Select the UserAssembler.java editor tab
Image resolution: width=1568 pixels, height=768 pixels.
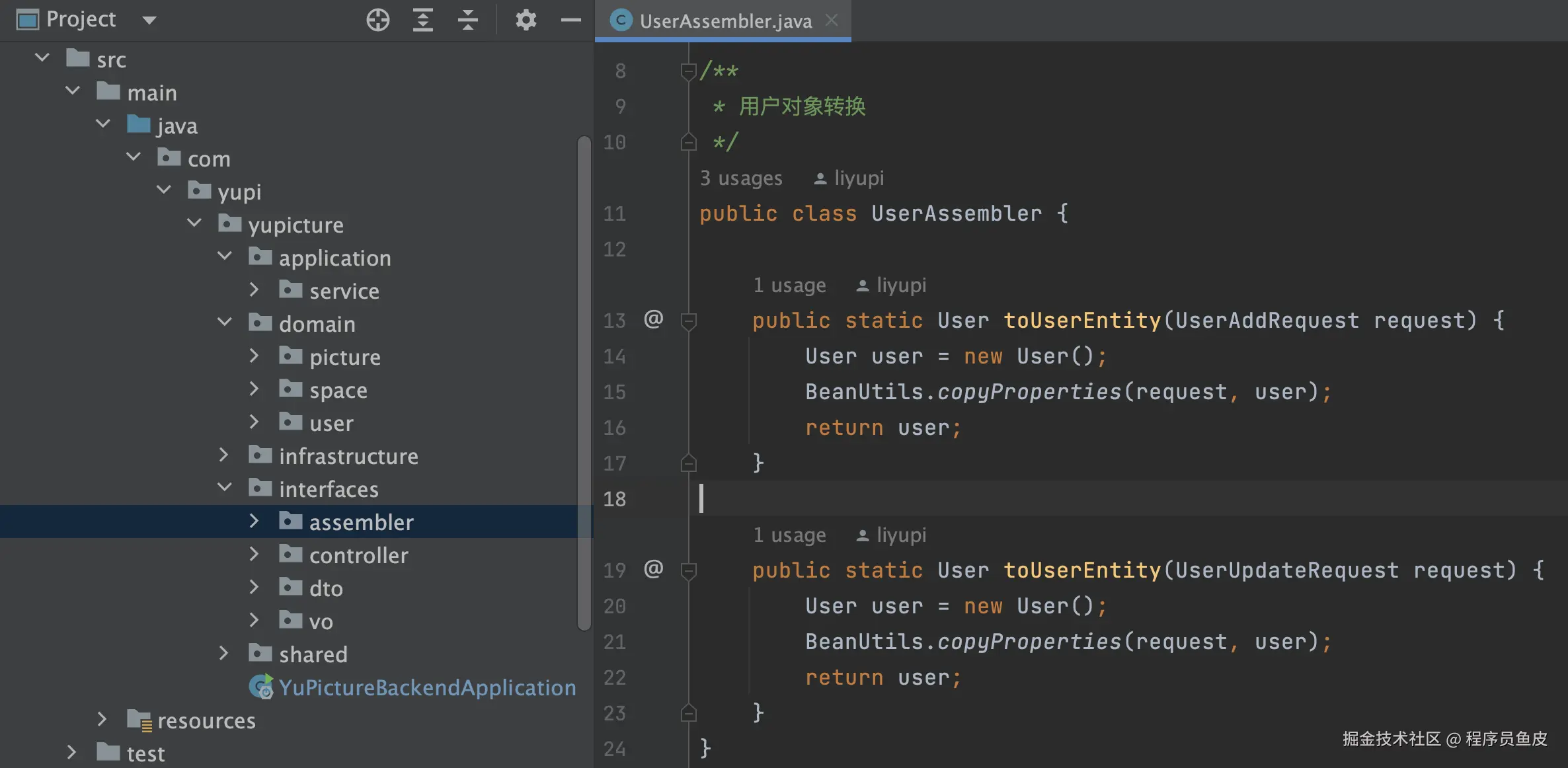coord(725,21)
